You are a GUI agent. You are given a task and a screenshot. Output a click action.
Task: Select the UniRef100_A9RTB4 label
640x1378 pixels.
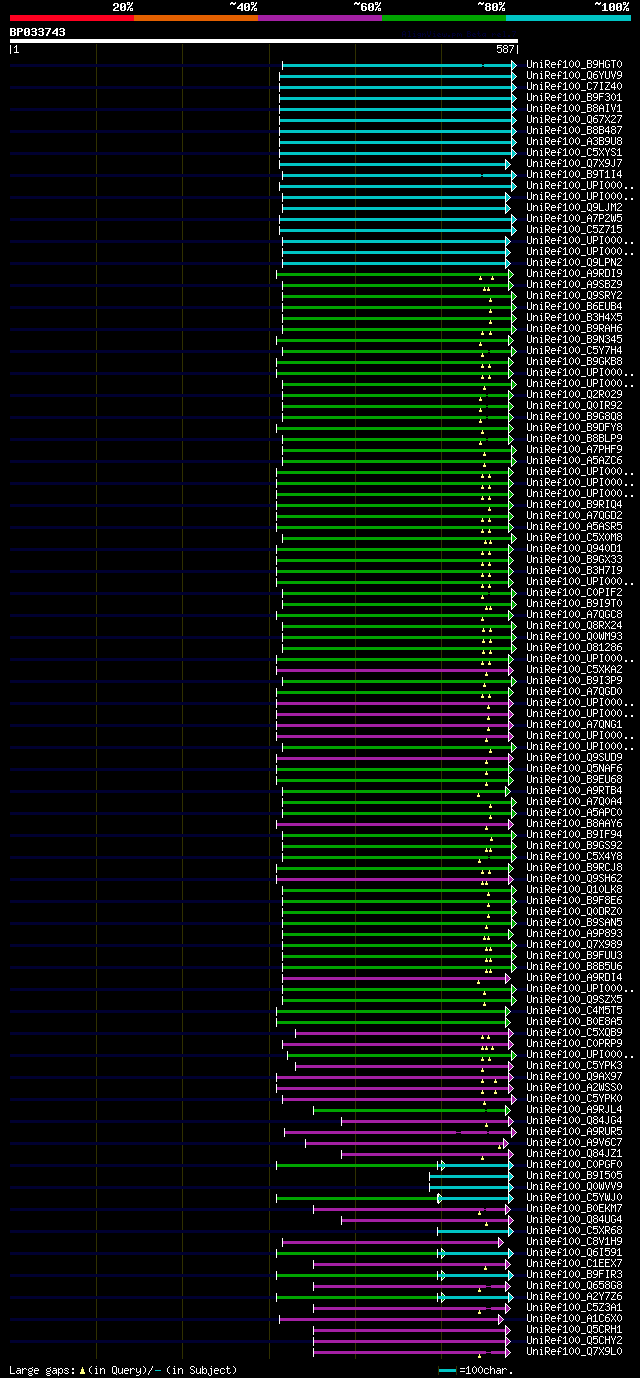[x=573, y=790]
